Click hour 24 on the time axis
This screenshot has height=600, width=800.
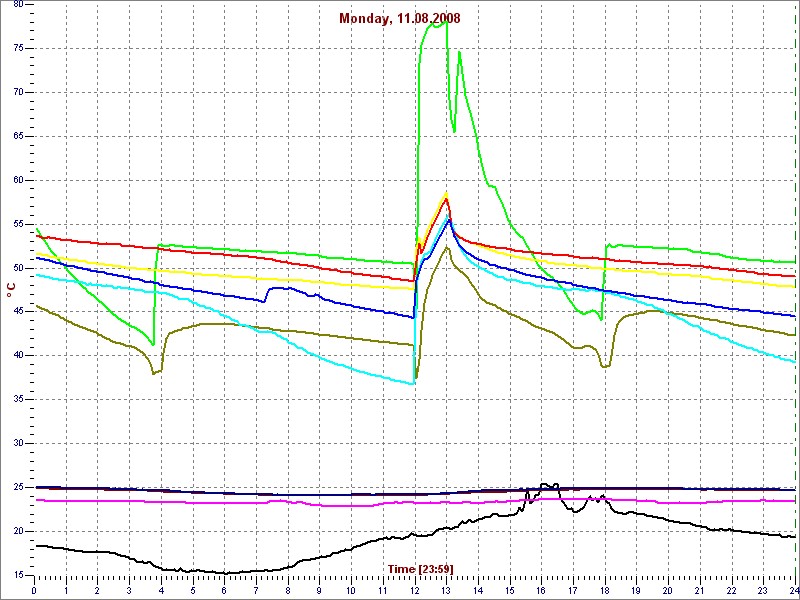pyautogui.click(x=794, y=591)
